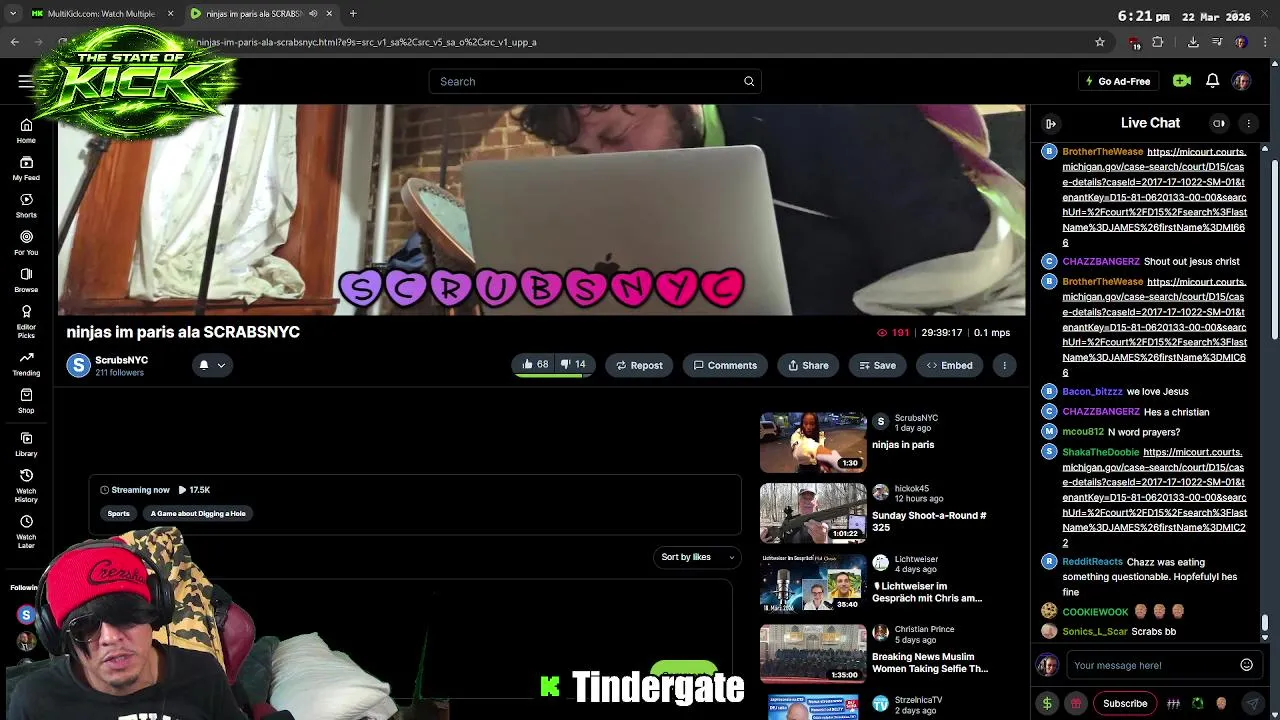Click the red gift subscription icon
This screenshot has height=720, width=1280.
coord(1076,703)
